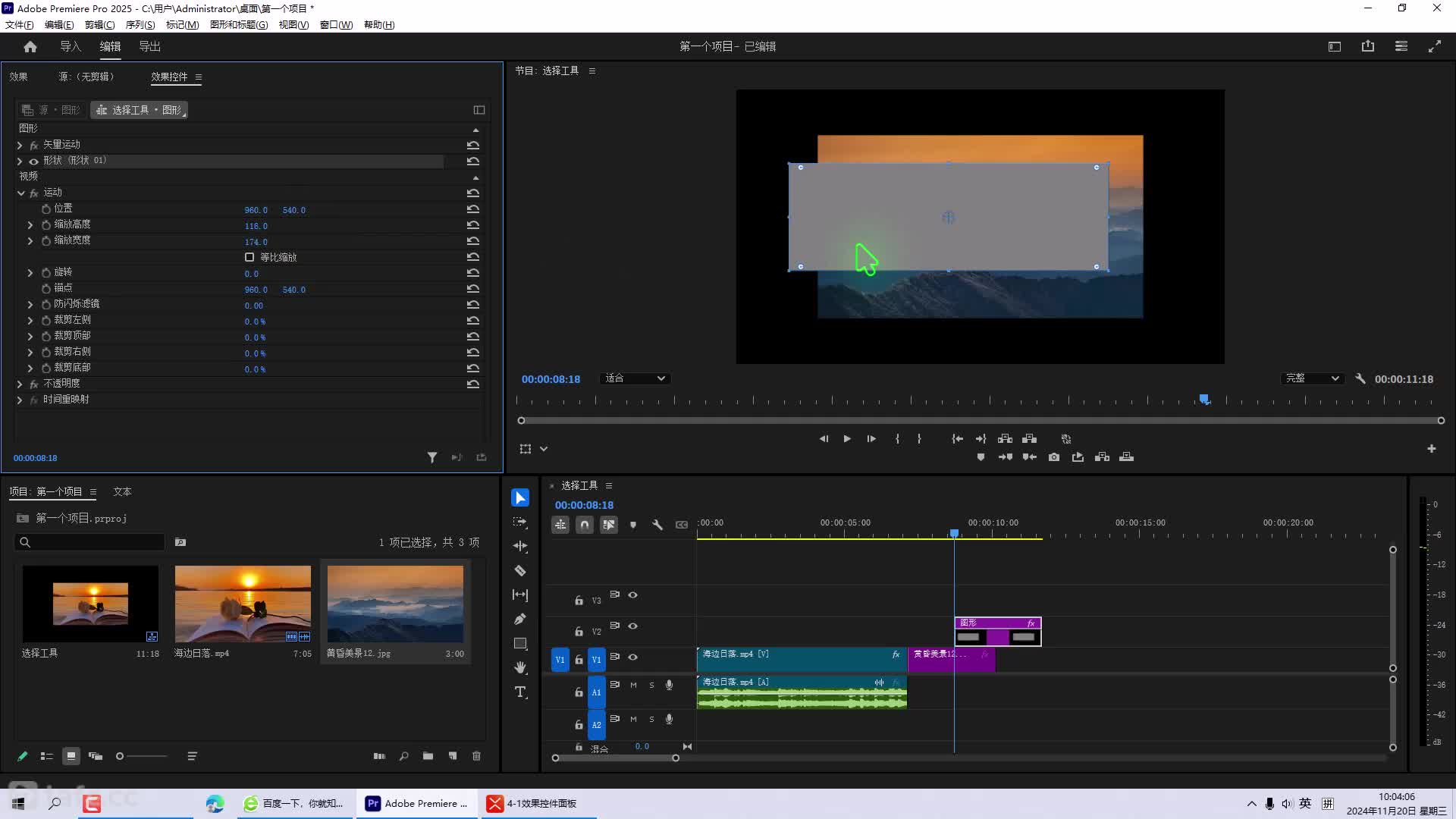
Task: Switch to the 导入 tab
Action: [x=71, y=47]
